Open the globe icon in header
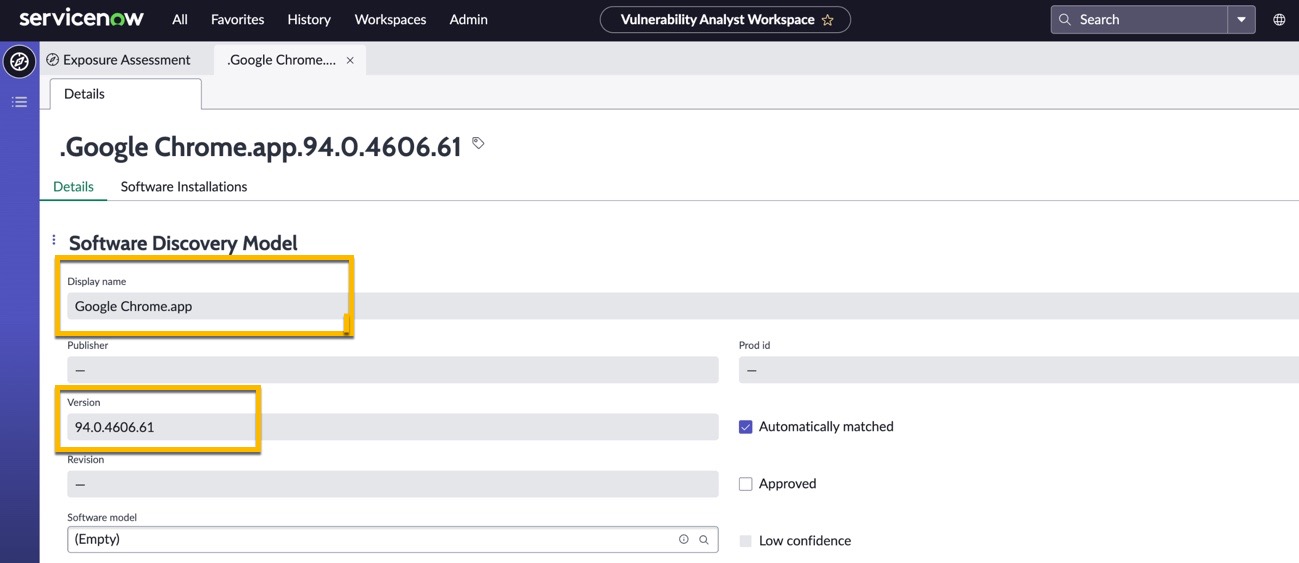Screen dimensions: 1299x563 click(x=1279, y=20)
